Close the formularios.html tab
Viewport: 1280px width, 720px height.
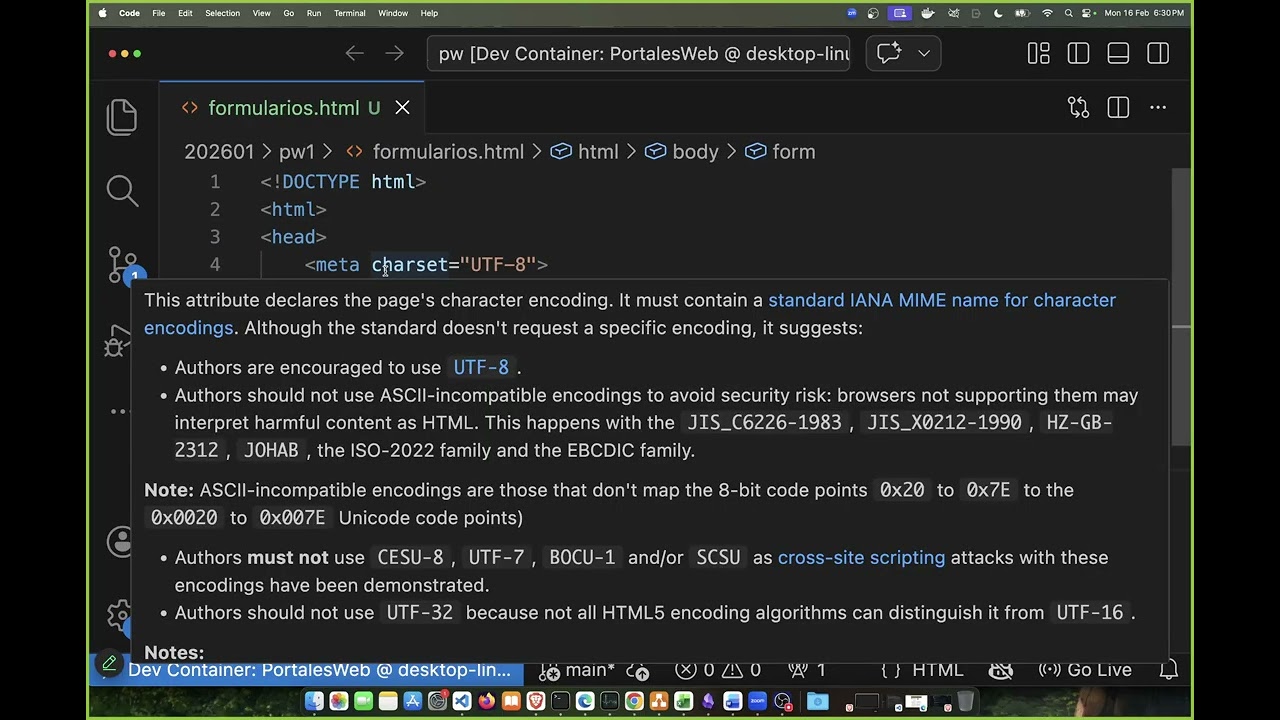402,107
